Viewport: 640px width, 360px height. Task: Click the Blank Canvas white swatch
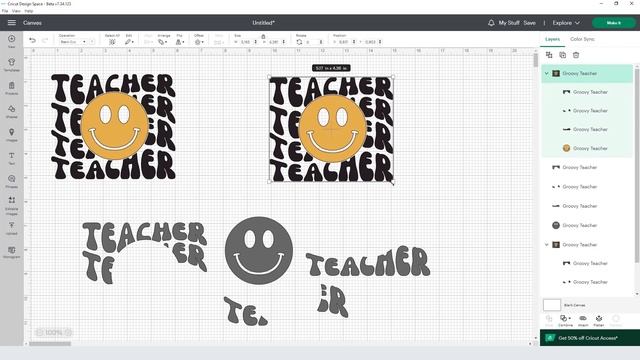[x=552, y=305]
